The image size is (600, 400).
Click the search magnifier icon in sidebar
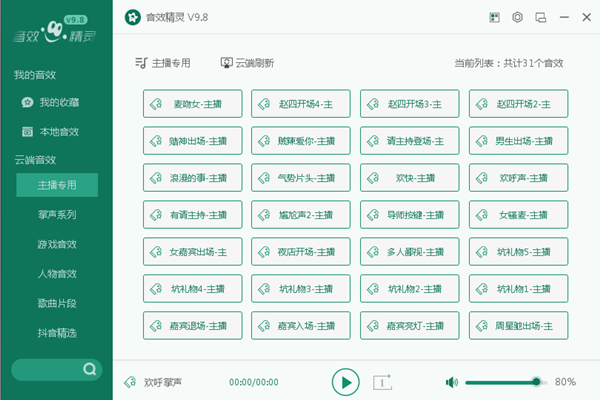pyautogui.click(x=89, y=370)
